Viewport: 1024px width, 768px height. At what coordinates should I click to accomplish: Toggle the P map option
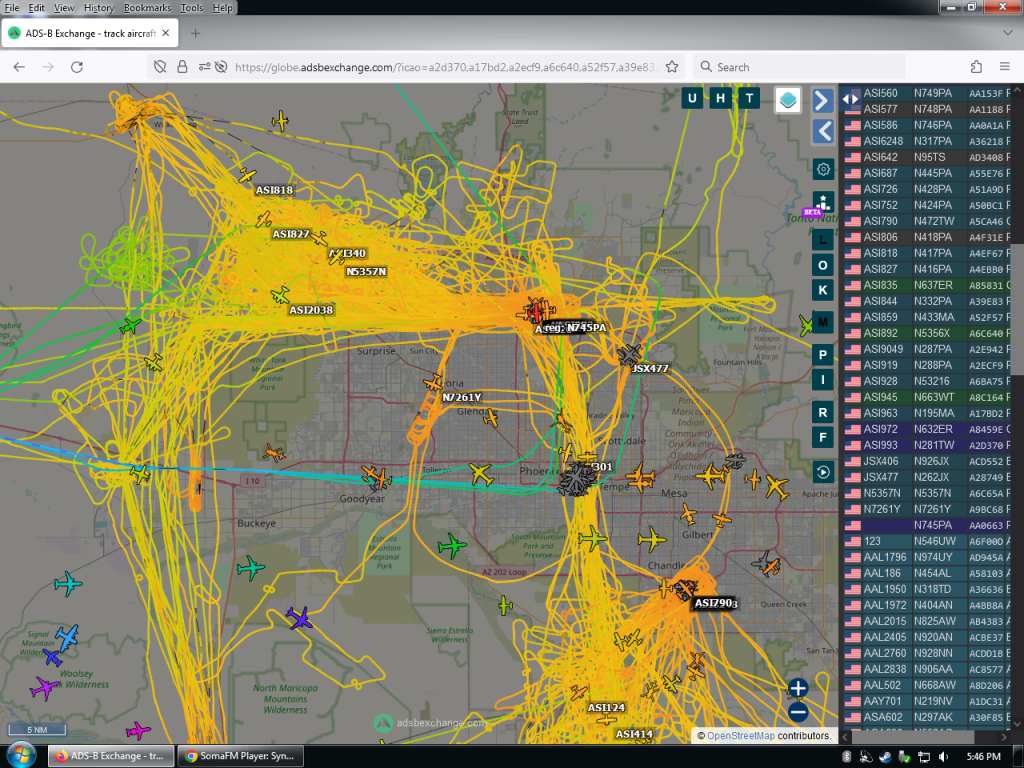[823, 355]
